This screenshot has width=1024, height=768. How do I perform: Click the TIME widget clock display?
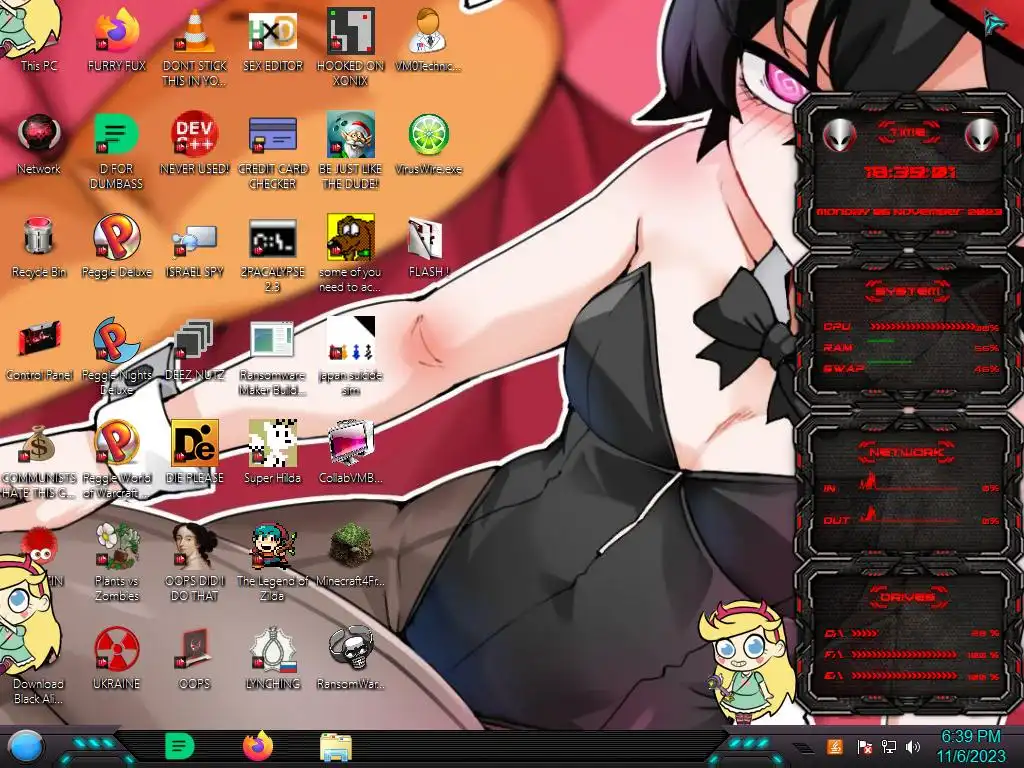click(909, 172)
